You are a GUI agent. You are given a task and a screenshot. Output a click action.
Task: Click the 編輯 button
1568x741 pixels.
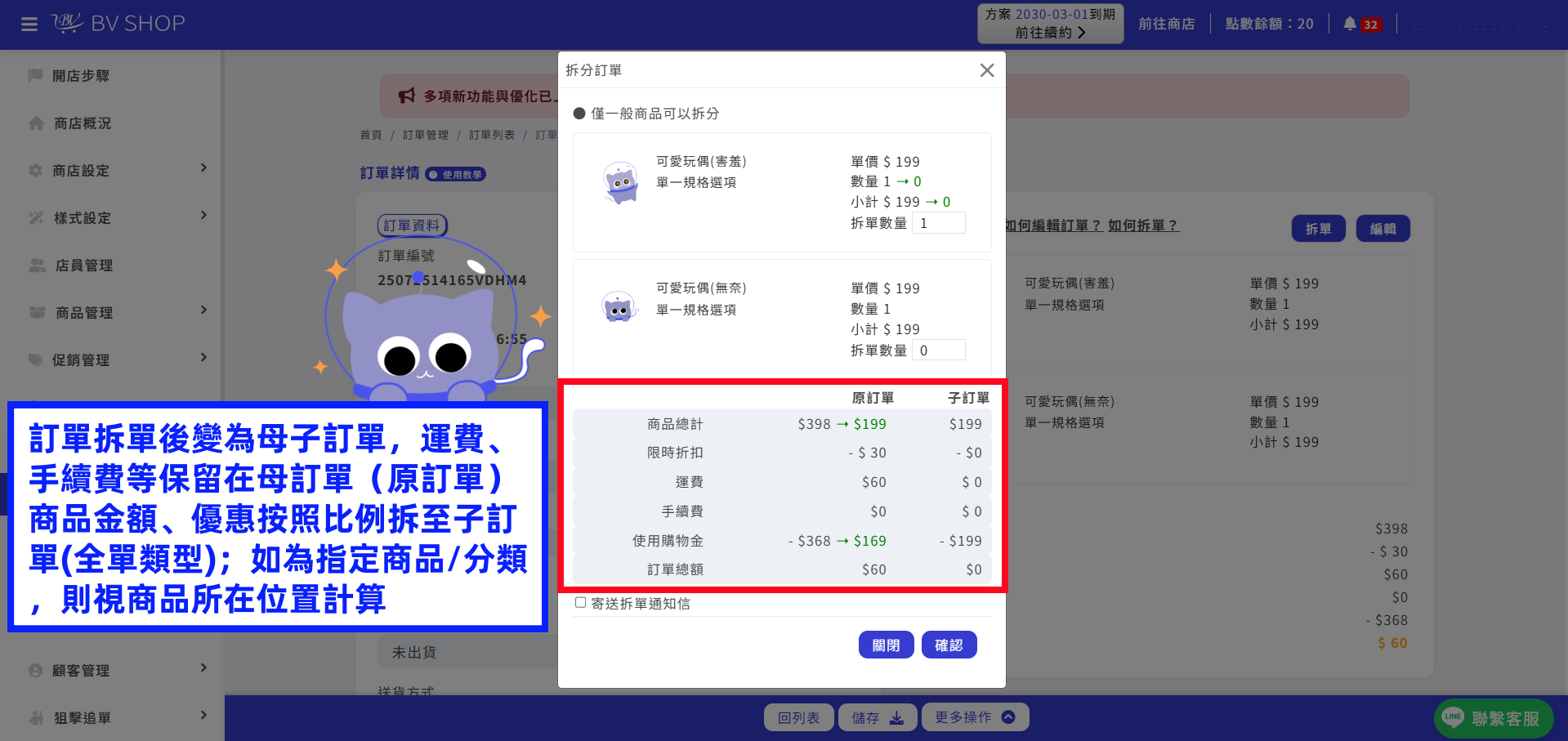point(1383,229)
